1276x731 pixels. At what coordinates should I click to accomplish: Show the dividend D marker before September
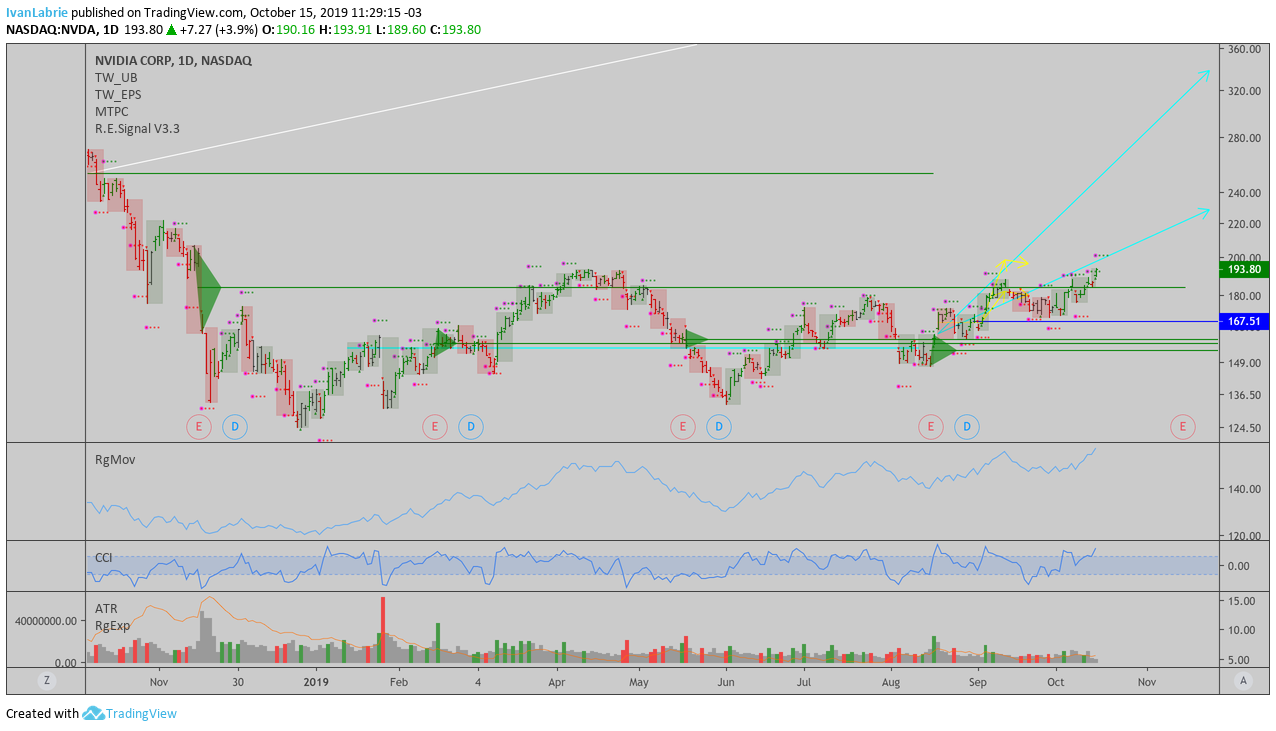pyautogui.click(x=966, y=428)
